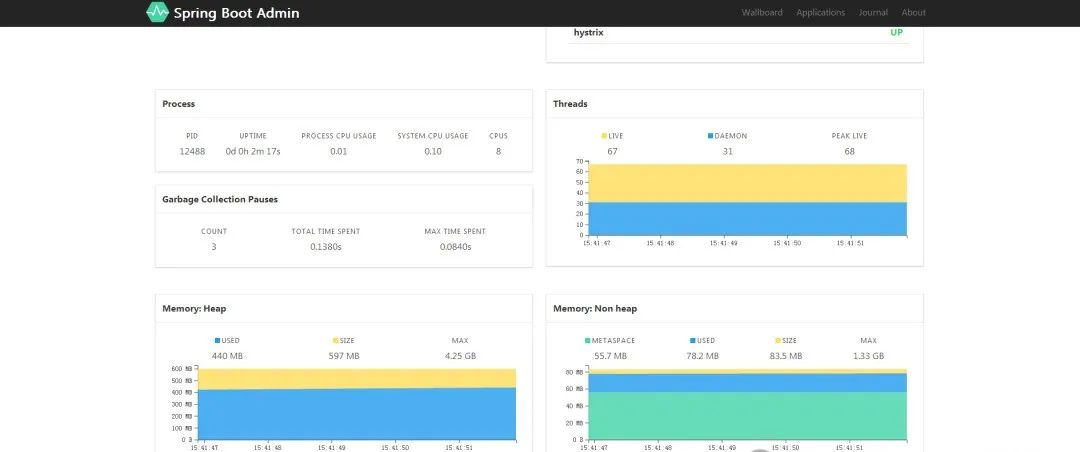Image resolution: width=1080 pixels, height=452 pixels.
Task: Click the Process panel heading
Action: click(x=178, y=104)
